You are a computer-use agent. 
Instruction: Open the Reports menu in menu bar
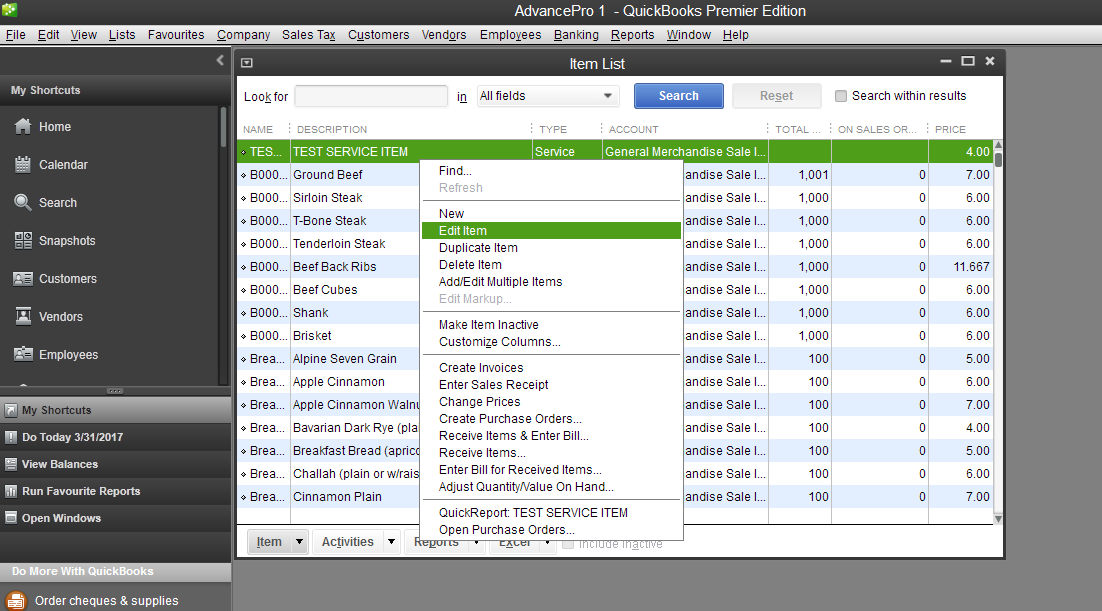coord(632,35)
